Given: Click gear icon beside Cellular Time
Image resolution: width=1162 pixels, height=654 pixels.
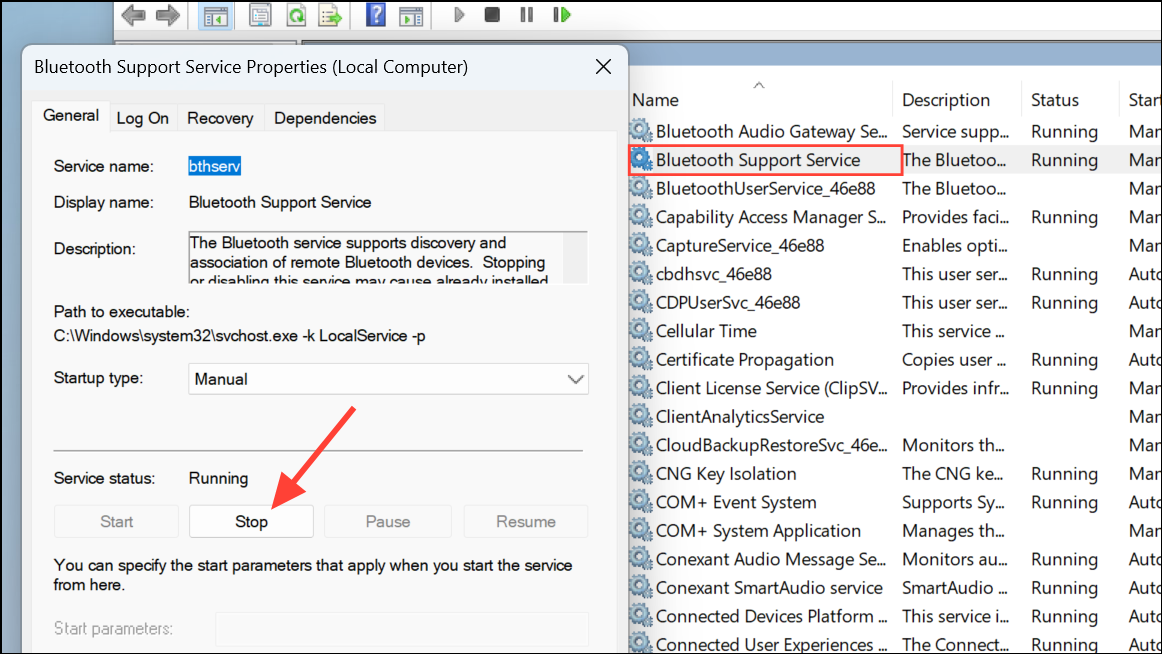Looking at the screenshot, I should pos(641,330).
